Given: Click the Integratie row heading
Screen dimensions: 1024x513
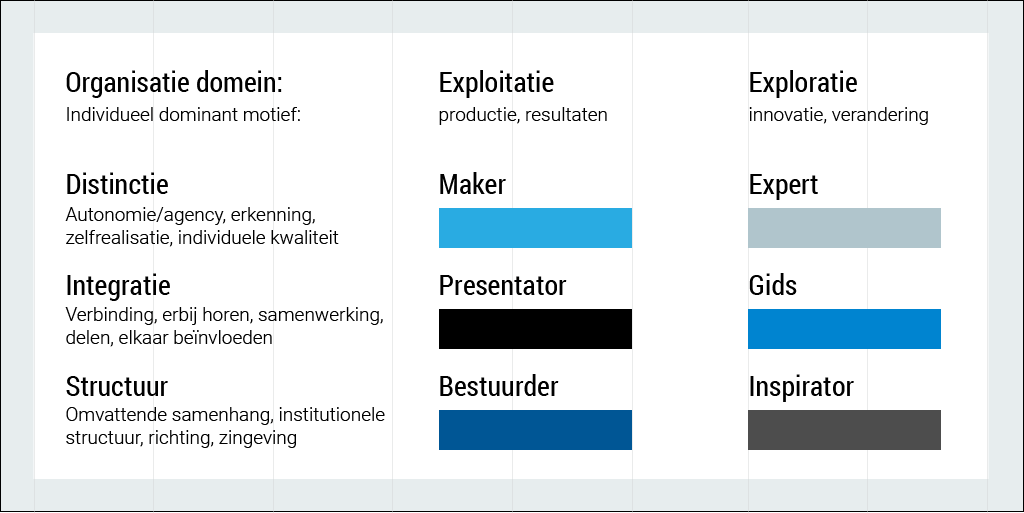Looking at the screenshot, I should pos(118,286).
